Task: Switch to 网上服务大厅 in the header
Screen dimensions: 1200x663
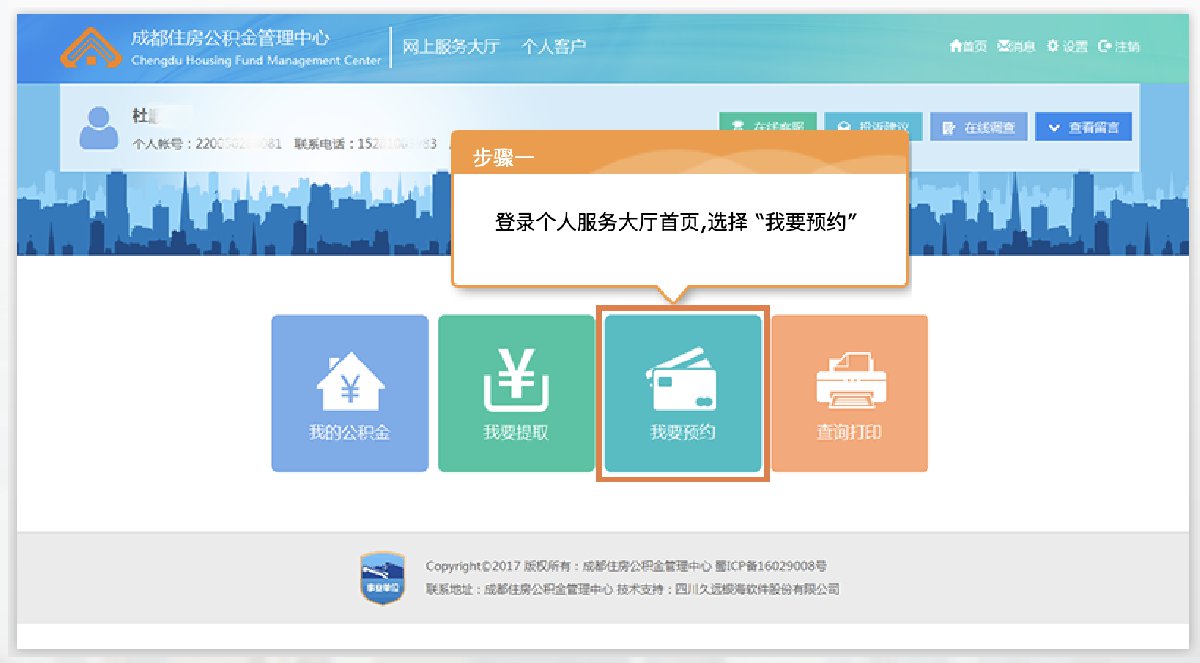Action: coord(450,46)
